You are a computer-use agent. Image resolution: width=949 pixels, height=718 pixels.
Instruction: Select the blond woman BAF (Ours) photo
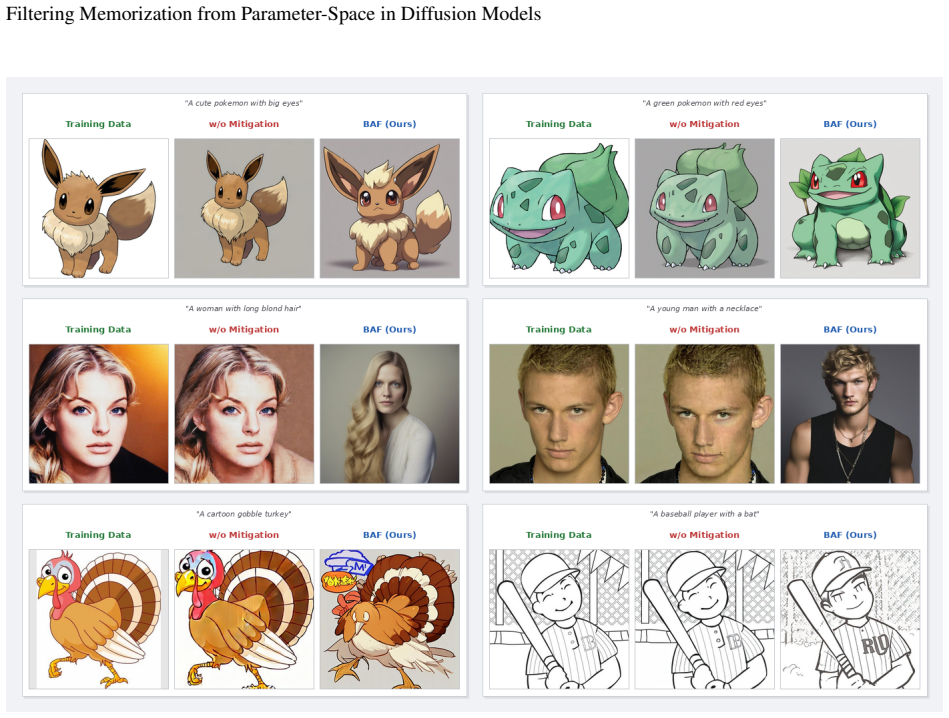tap(390, 413)
